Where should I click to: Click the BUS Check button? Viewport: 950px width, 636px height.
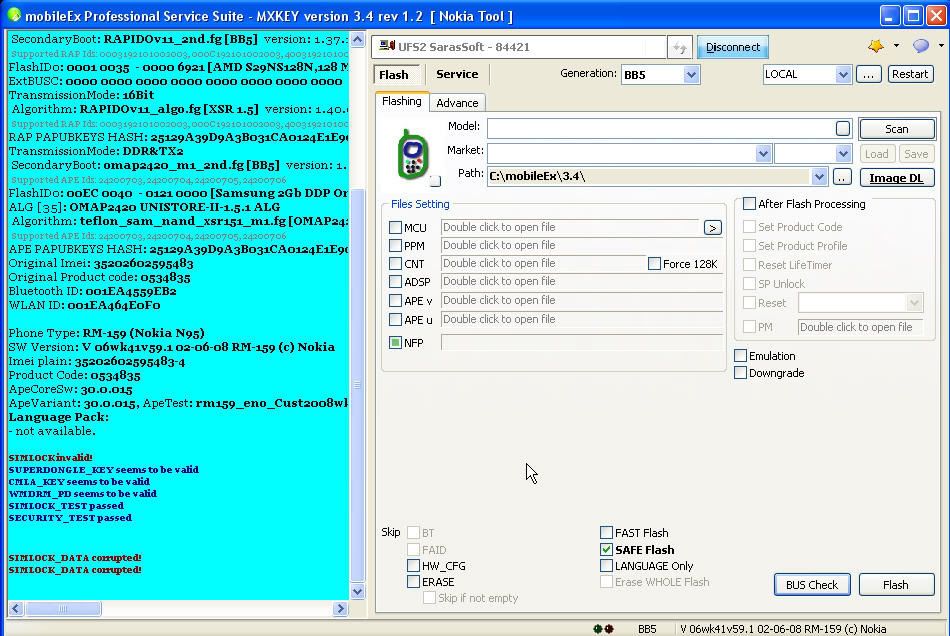(812, 585)
